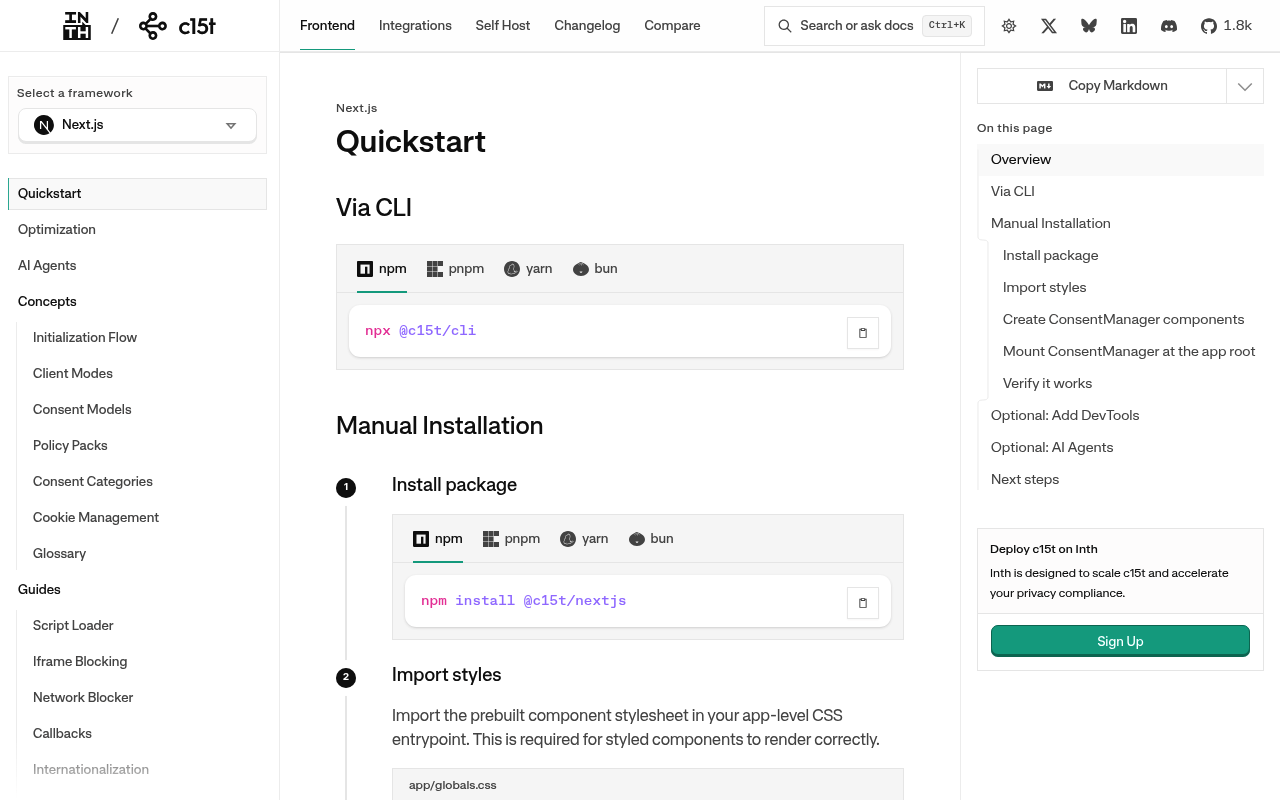Screen dimensions: 1280x800
Task: Toggle the light/dark theme icon
Action: point(1009,26)
